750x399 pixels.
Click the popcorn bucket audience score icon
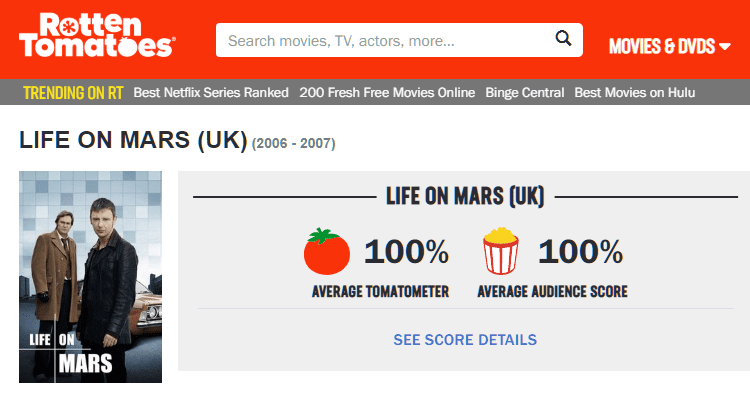[x=500, y=251]
